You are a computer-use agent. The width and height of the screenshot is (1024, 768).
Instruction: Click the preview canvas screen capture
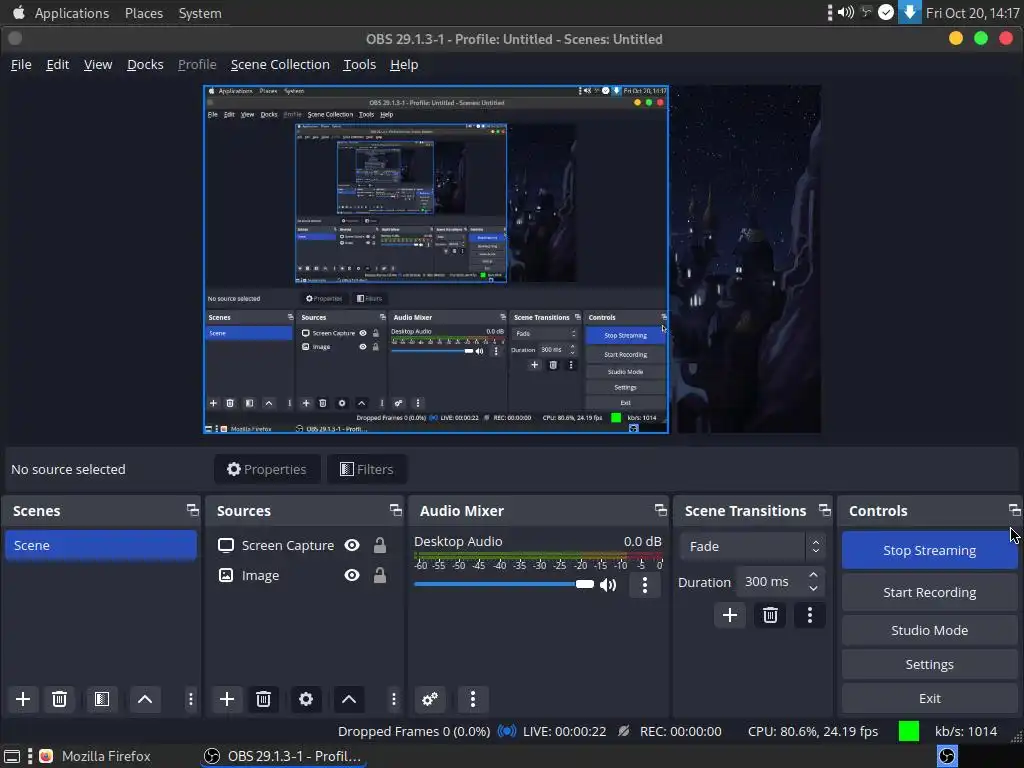pyautogui.click(x=436, y=259)
